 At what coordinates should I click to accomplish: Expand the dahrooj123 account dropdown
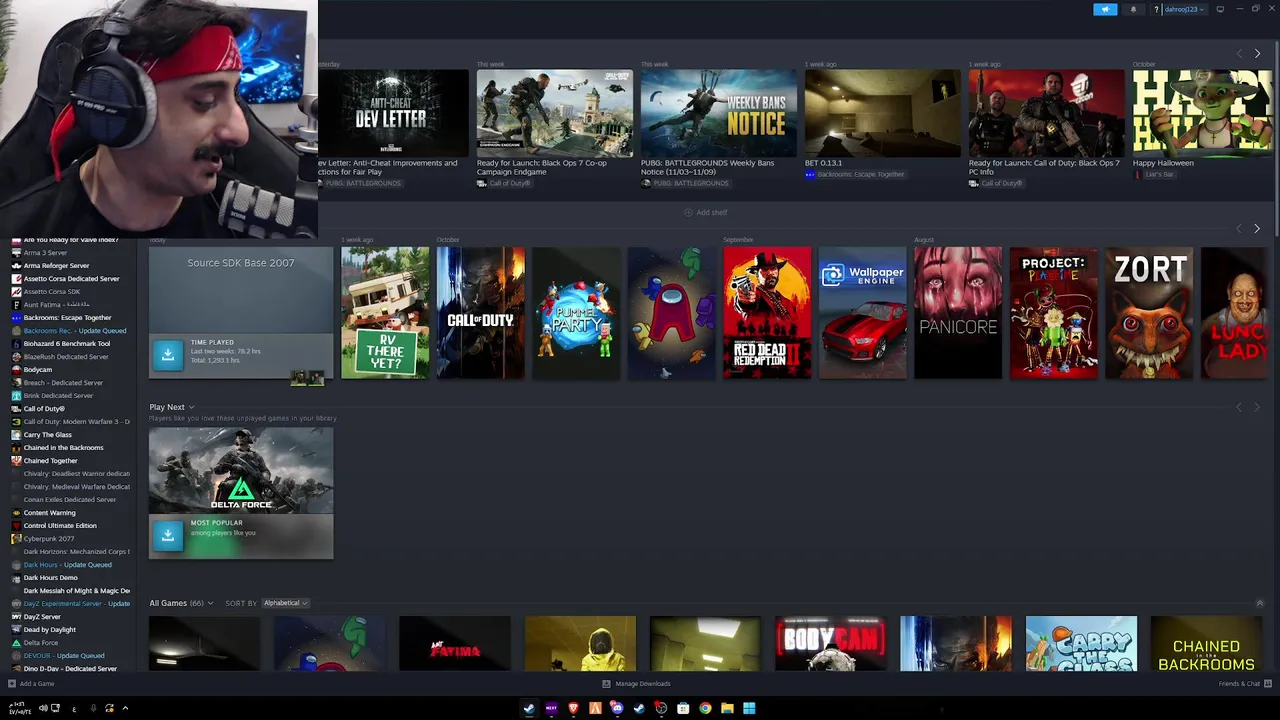click(1184, 9)
